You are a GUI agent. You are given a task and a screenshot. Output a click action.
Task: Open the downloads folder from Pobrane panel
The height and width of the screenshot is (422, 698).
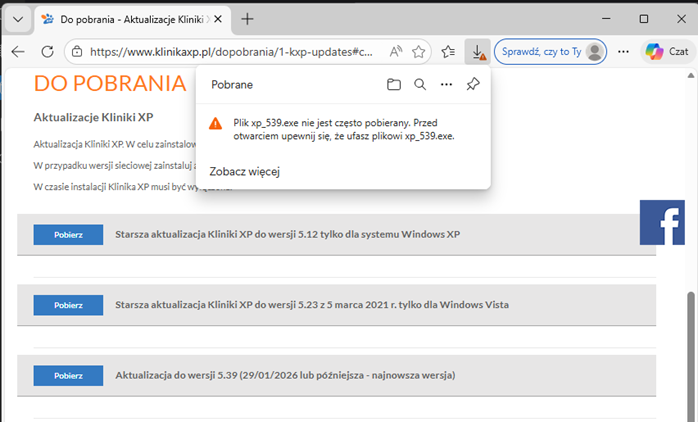(x=394, y=85)
